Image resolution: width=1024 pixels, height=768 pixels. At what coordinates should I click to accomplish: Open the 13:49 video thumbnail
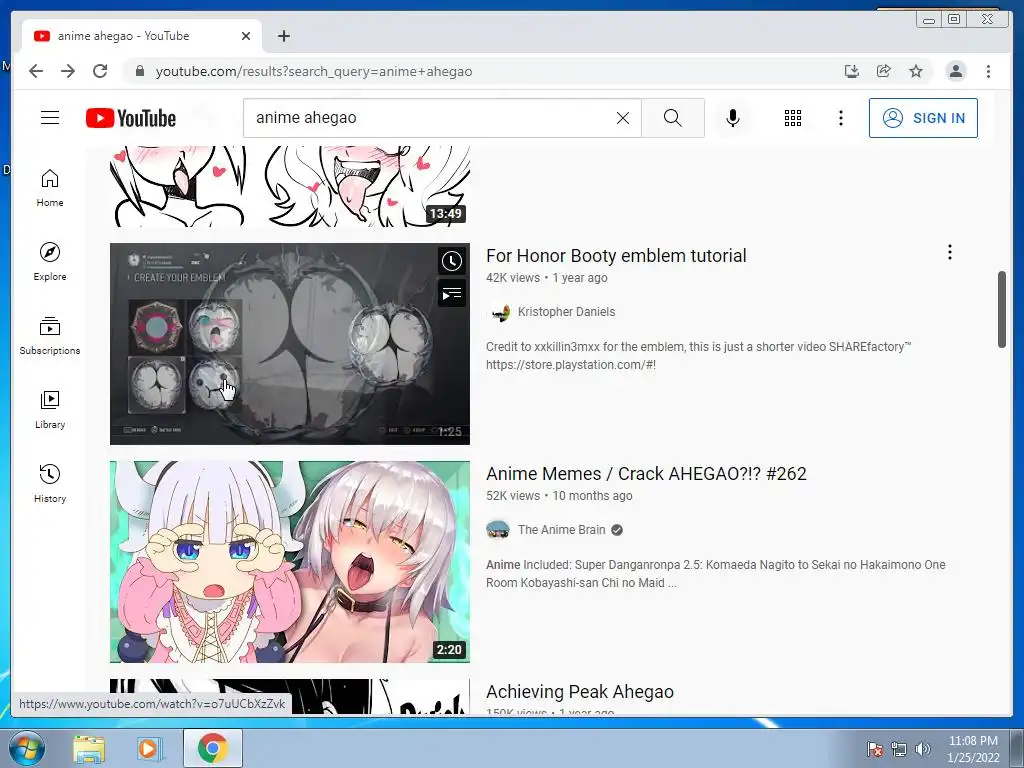(290, 186)
